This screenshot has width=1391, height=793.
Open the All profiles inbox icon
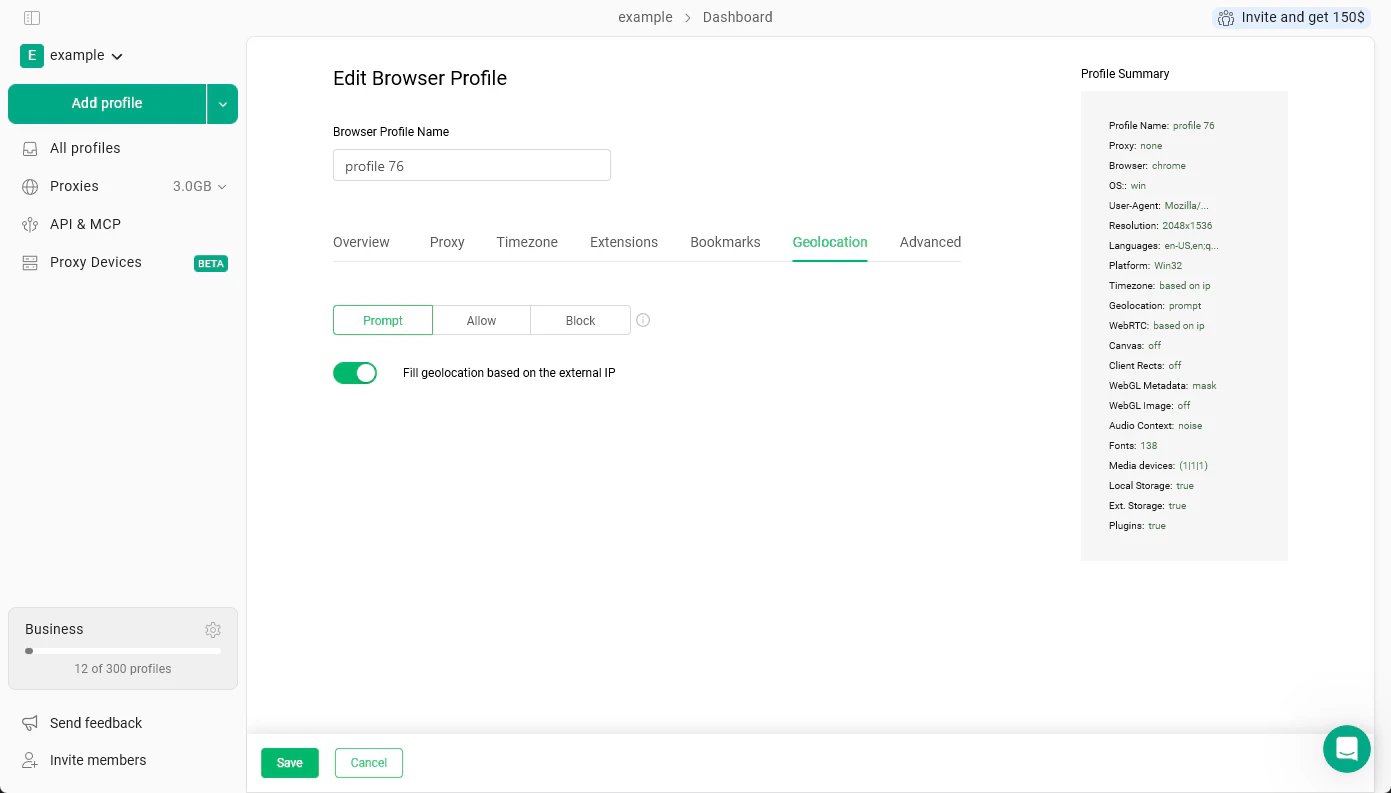click(31, 148)
